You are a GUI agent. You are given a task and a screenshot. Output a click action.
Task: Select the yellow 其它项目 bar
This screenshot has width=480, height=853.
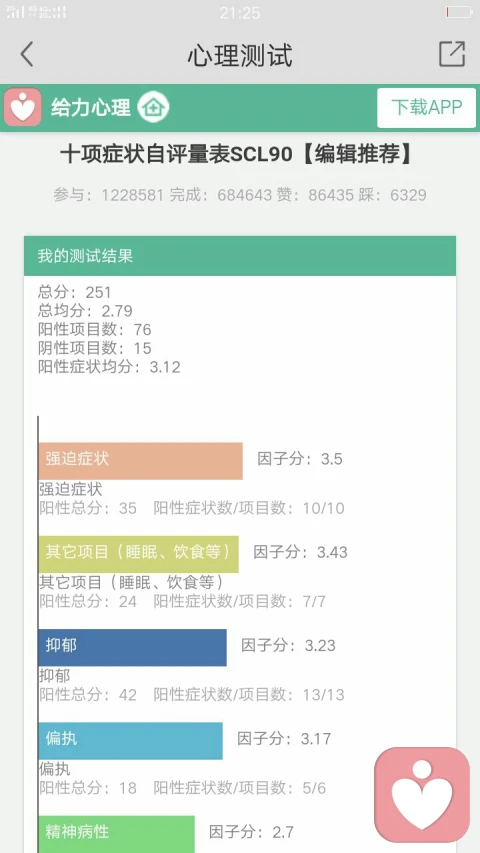pyautogui.click(x=138, y=554)
